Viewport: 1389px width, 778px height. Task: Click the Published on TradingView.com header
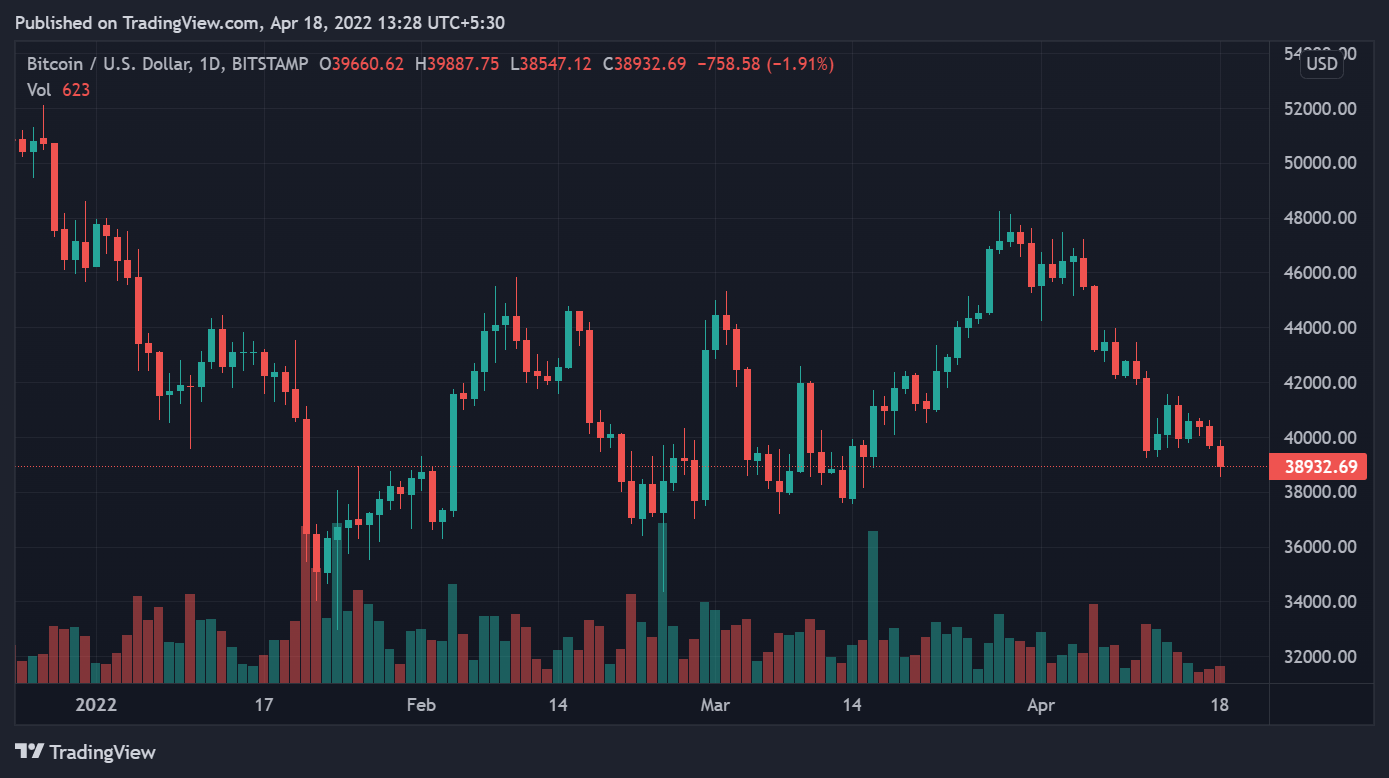click(259, 22)
